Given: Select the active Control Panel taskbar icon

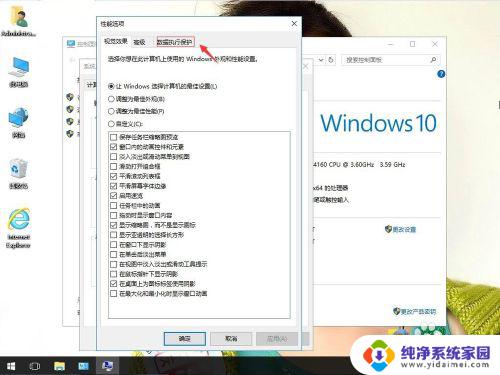Looking at the screenshot, I should [x=107, y=366].
